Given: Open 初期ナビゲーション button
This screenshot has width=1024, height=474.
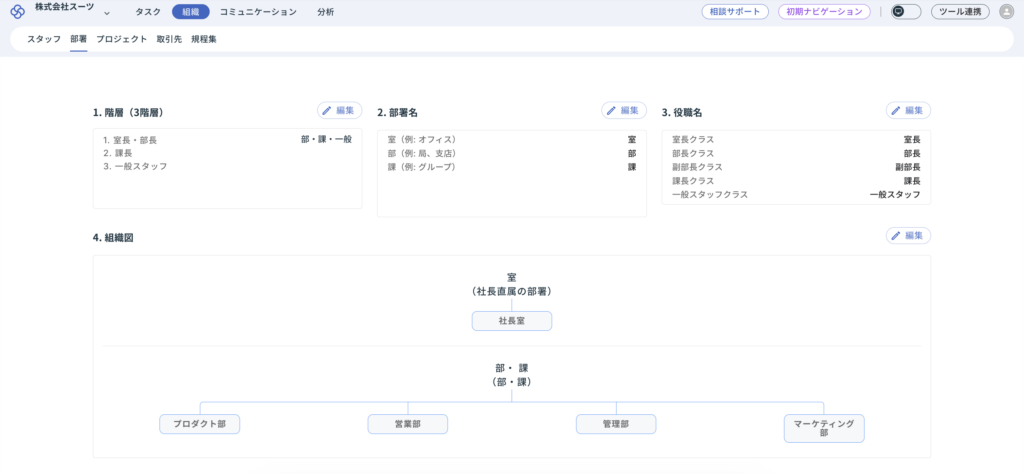Looking at the screenshot, I should tap(824, 12).
